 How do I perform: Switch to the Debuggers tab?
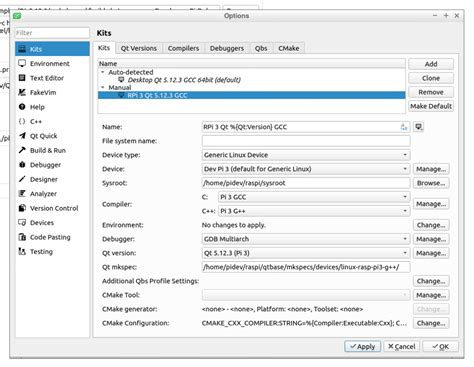227,48
